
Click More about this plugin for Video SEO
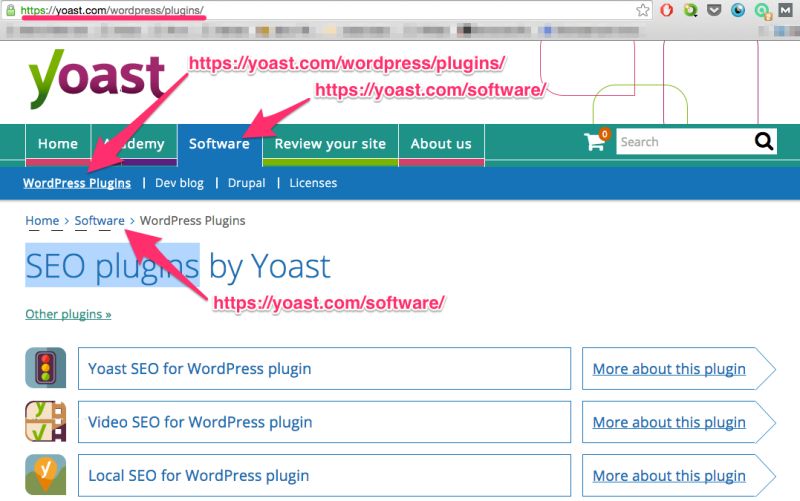[x=669, y=422]
